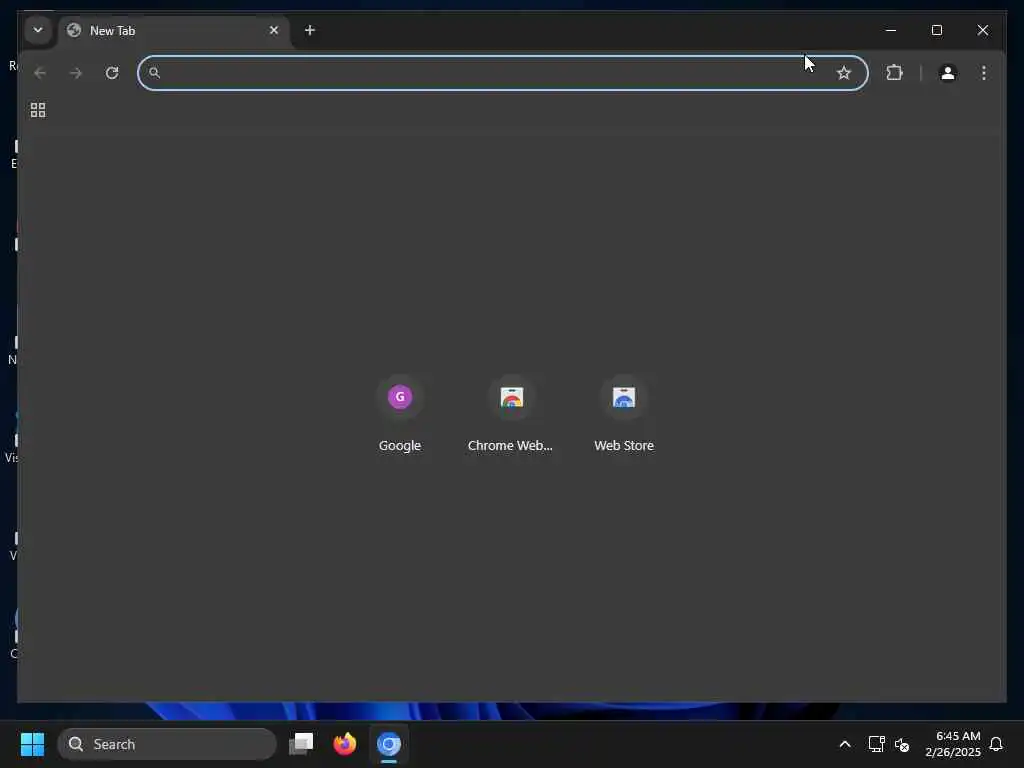Click the search magnifier in address bar
The width and height of the screenshot is (1024, 768).
click(x=154, y=72)
